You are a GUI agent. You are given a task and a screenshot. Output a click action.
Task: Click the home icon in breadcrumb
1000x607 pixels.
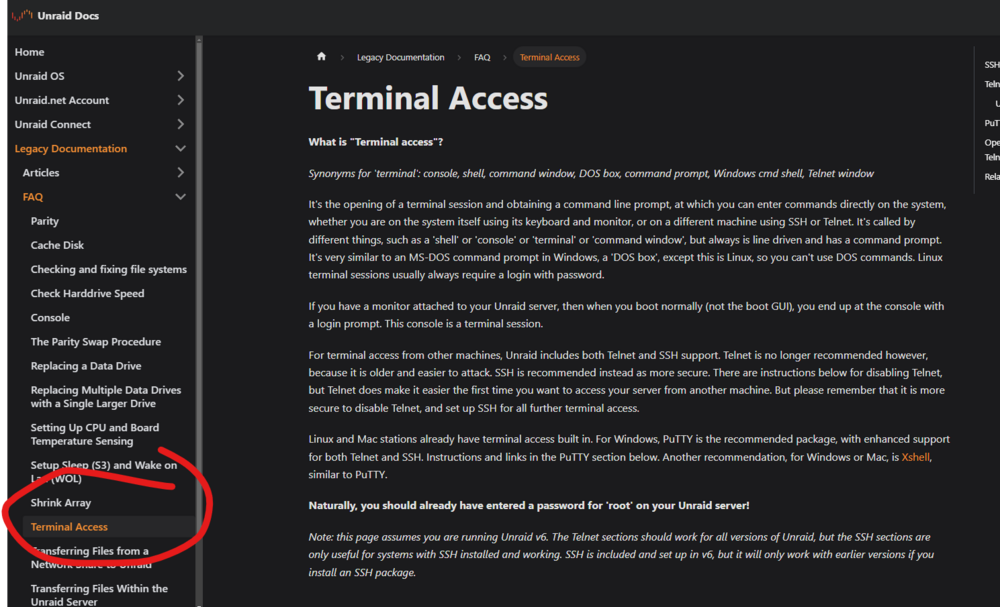(321, 57)
